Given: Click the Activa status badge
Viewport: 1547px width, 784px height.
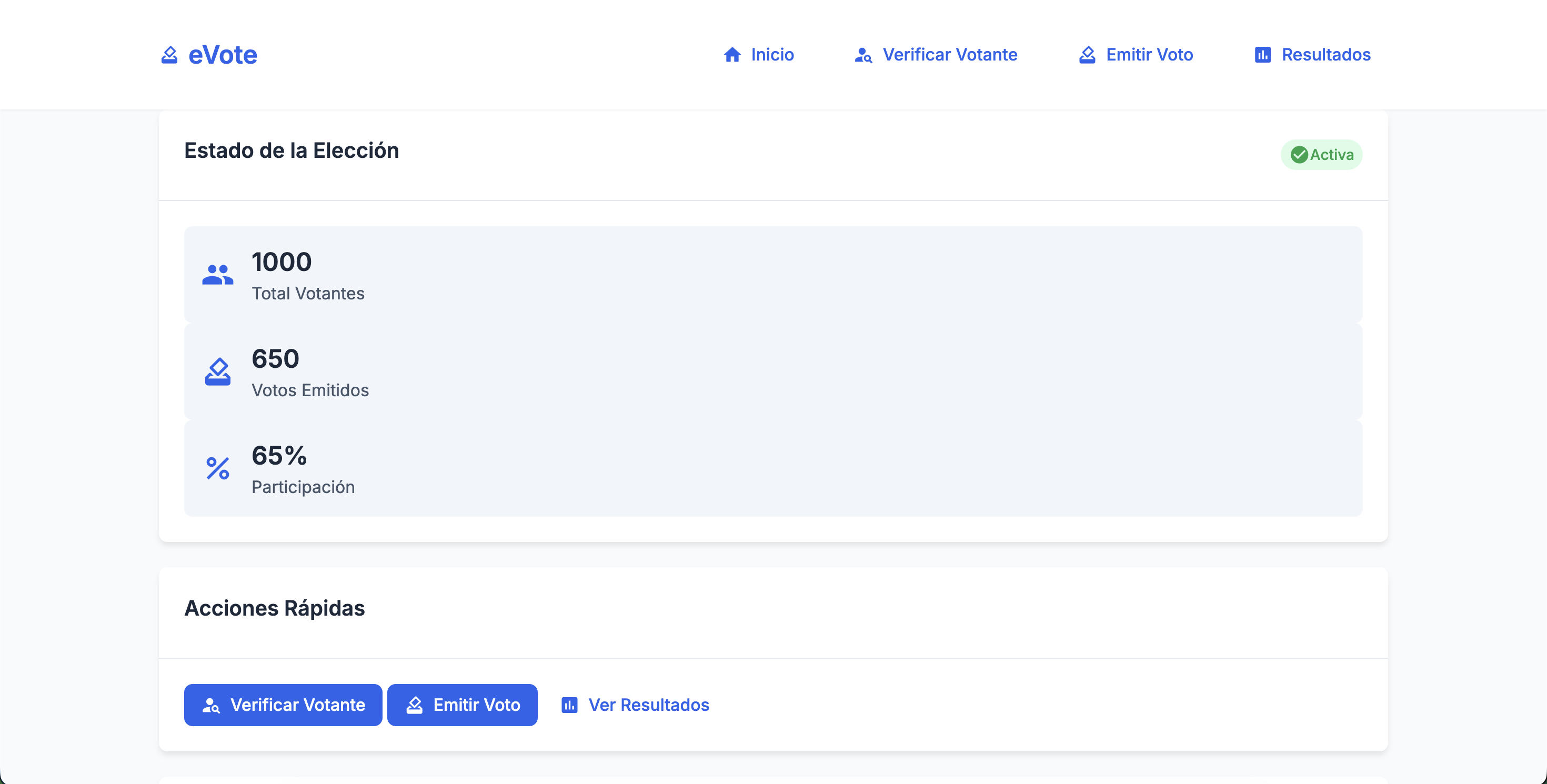Looking at the screenshot, I should click(1321, 155).
